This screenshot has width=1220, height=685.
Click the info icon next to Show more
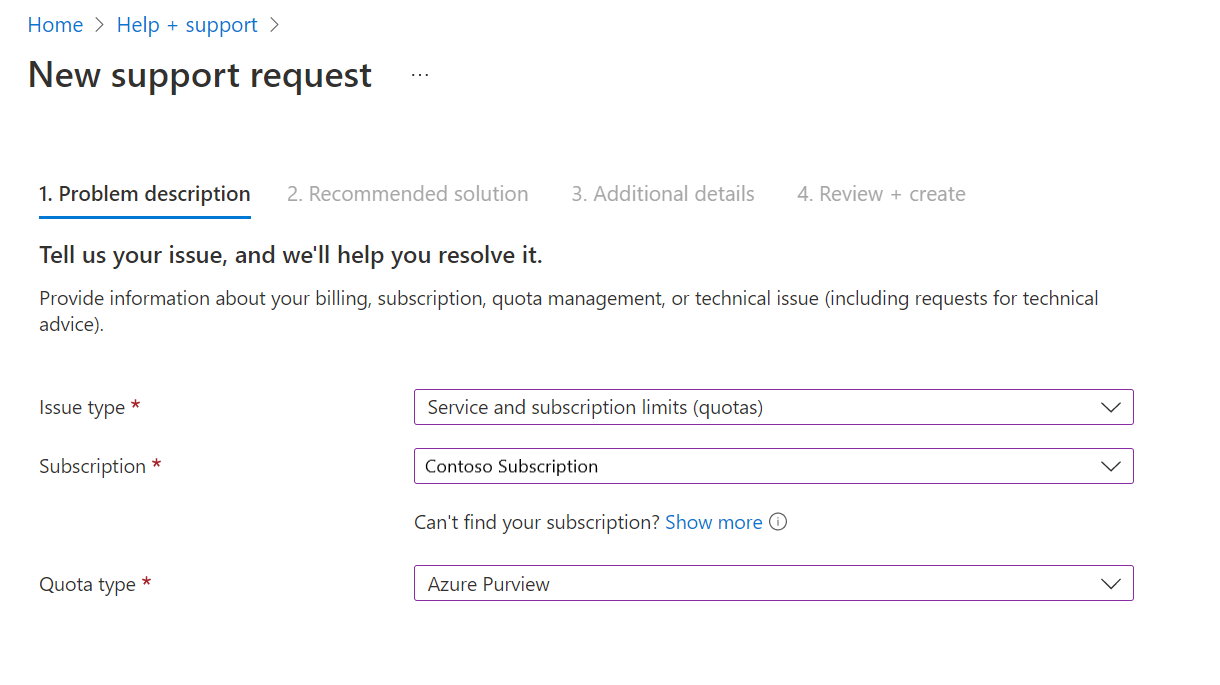(778, 521)
